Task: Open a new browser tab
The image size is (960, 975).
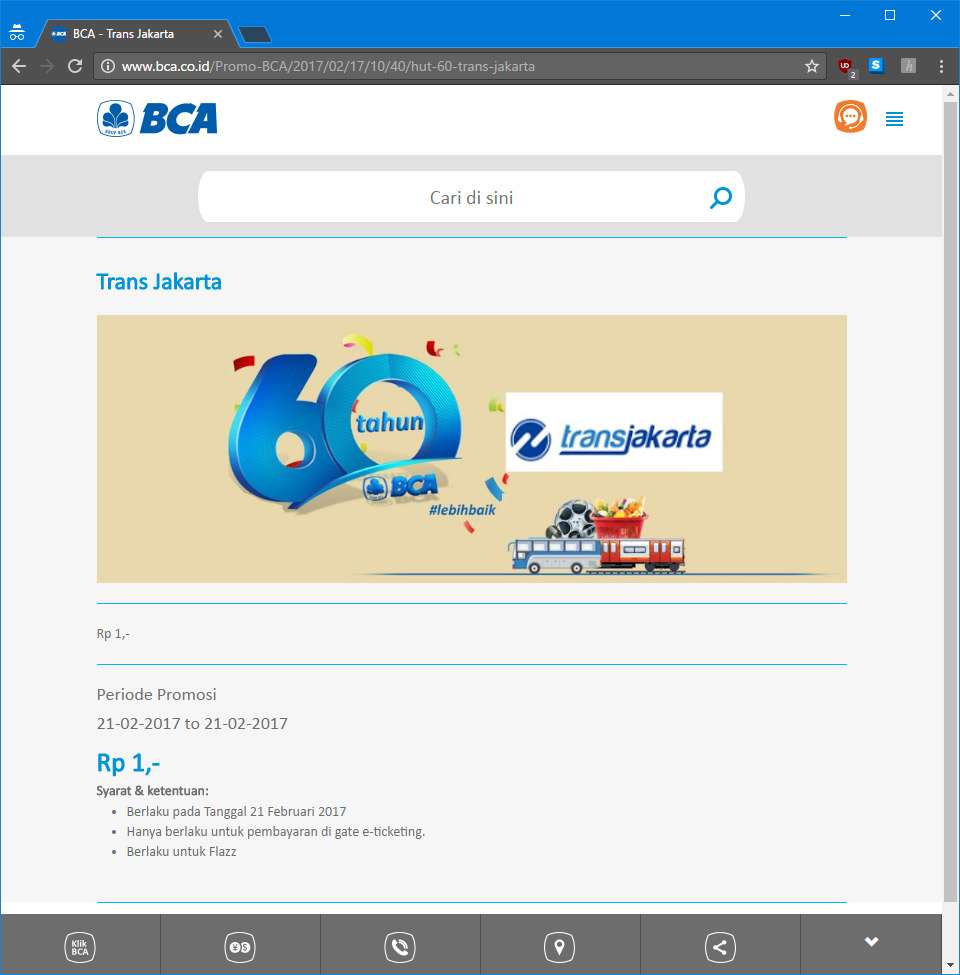Action: pyautogui.click(x=254, y=34)
